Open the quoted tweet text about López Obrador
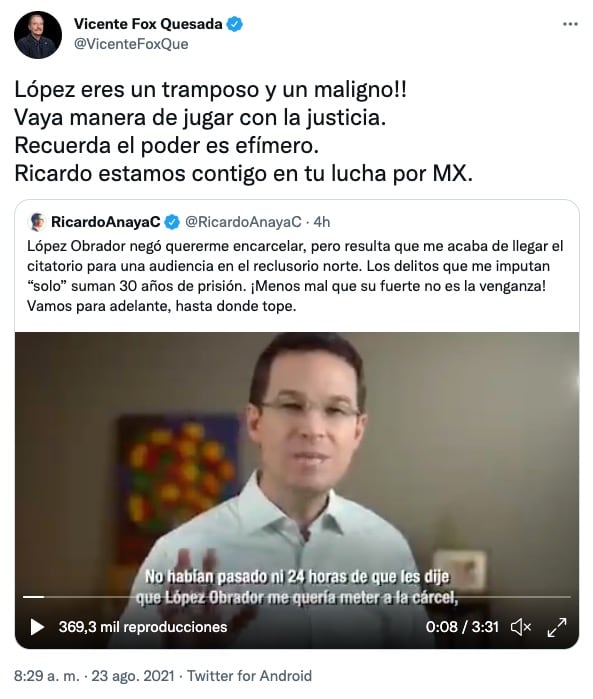 click(295, 276)
